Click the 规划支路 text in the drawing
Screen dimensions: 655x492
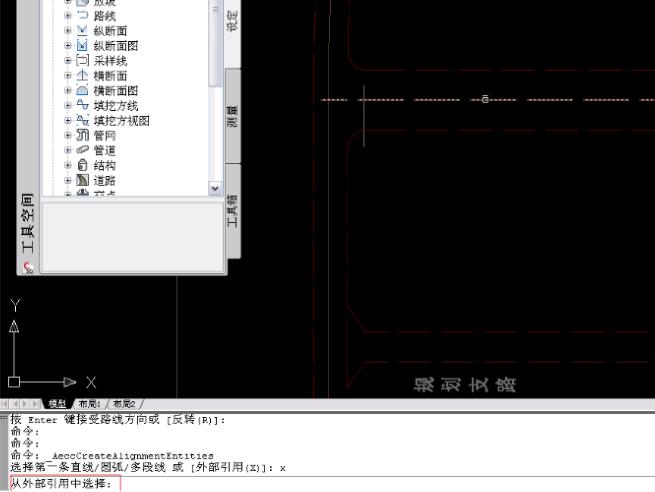465,385
